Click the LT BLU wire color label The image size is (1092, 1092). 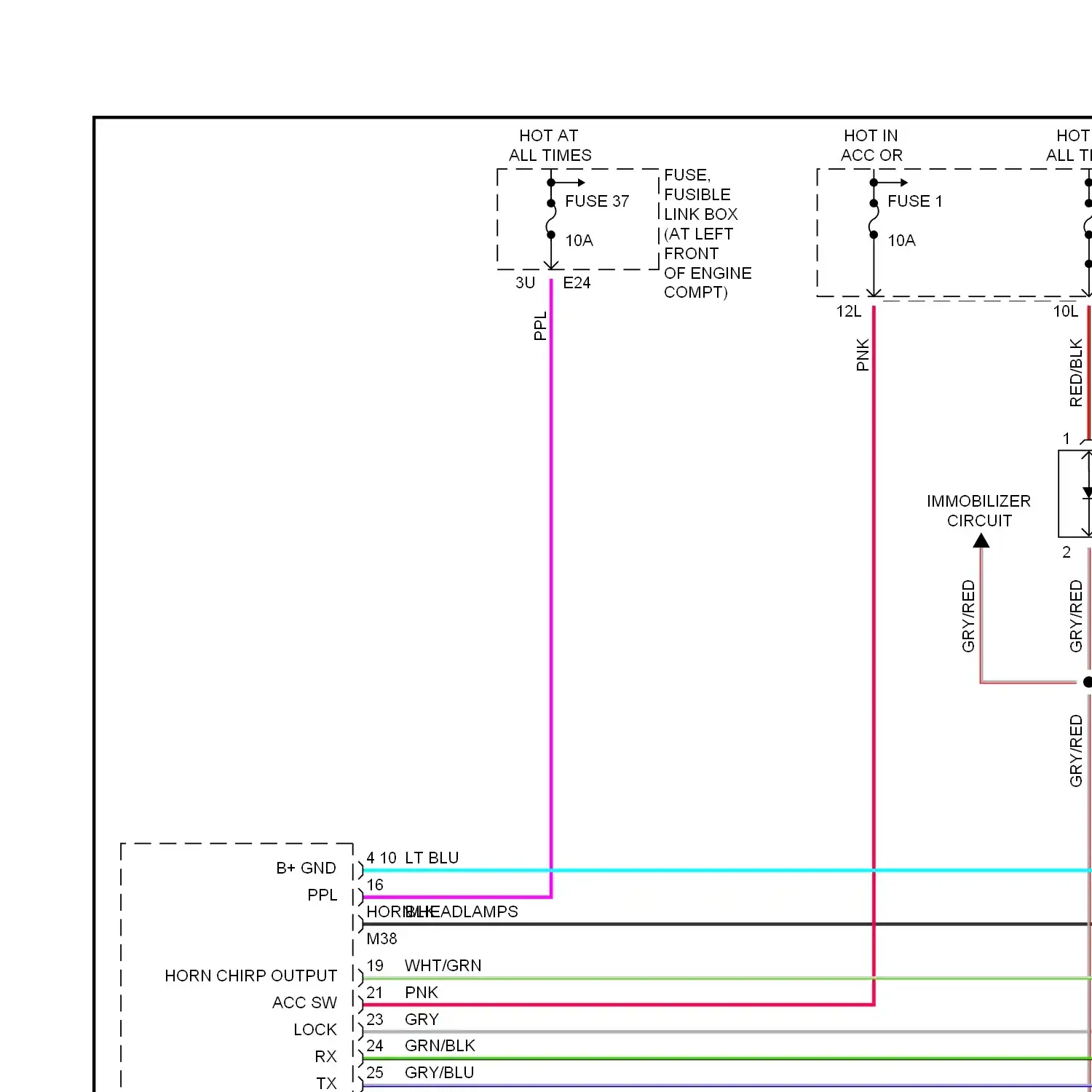432,858
